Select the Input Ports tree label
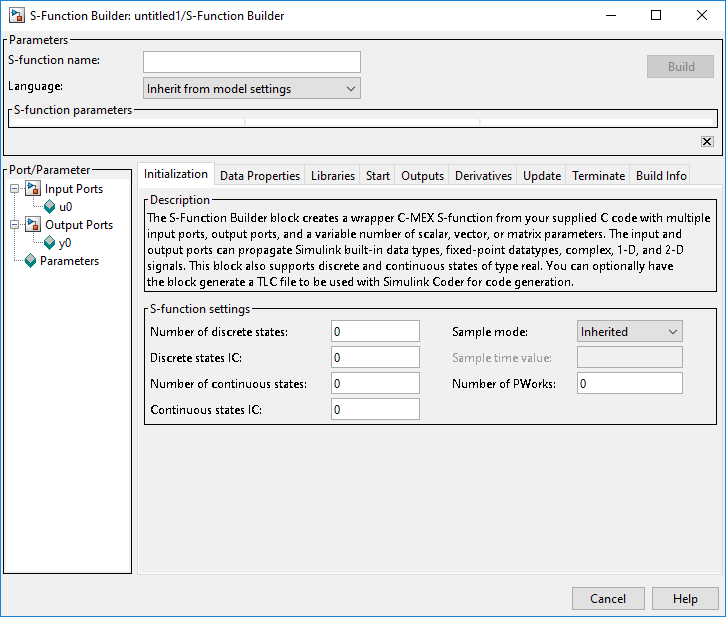Viewport: 726px width, 617px height. (74, 189)
